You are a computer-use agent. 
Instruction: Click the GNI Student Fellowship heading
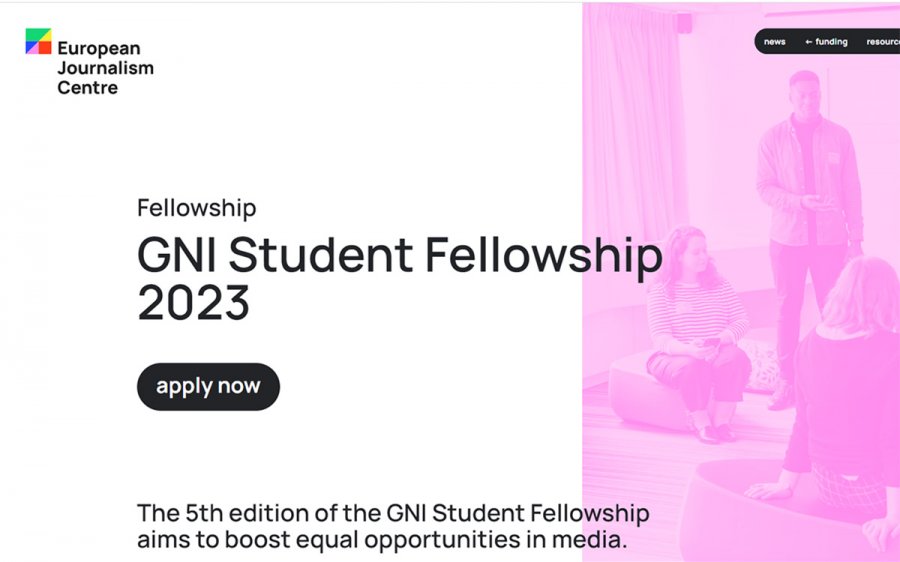coord(399,255)
